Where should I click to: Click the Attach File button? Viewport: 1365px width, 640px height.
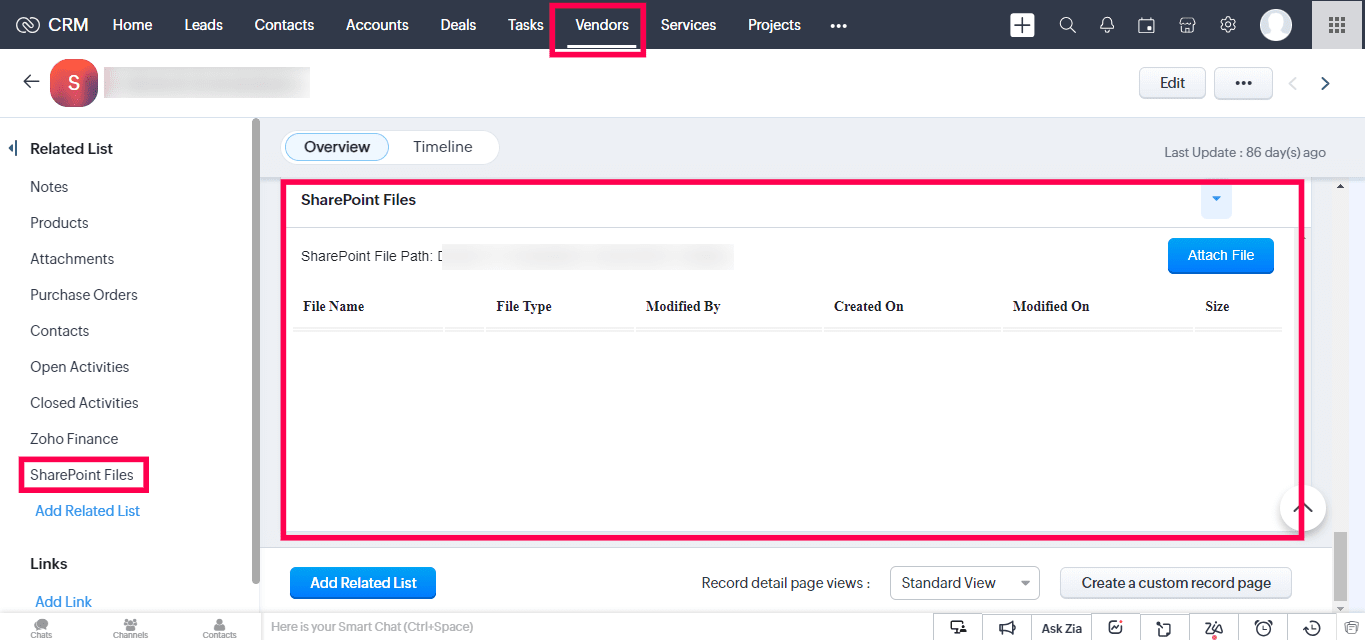pos(1220,256)
